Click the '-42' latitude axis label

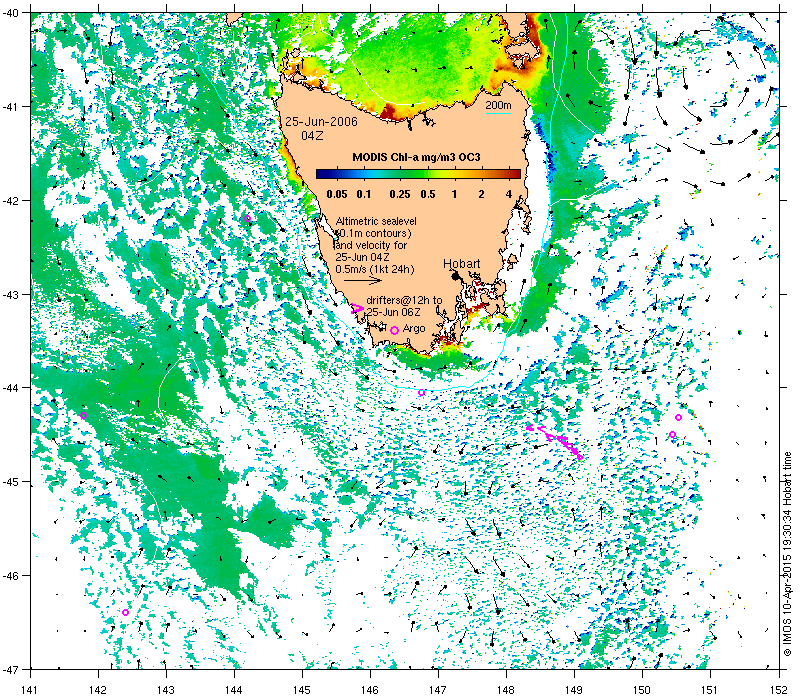(9, 201)
